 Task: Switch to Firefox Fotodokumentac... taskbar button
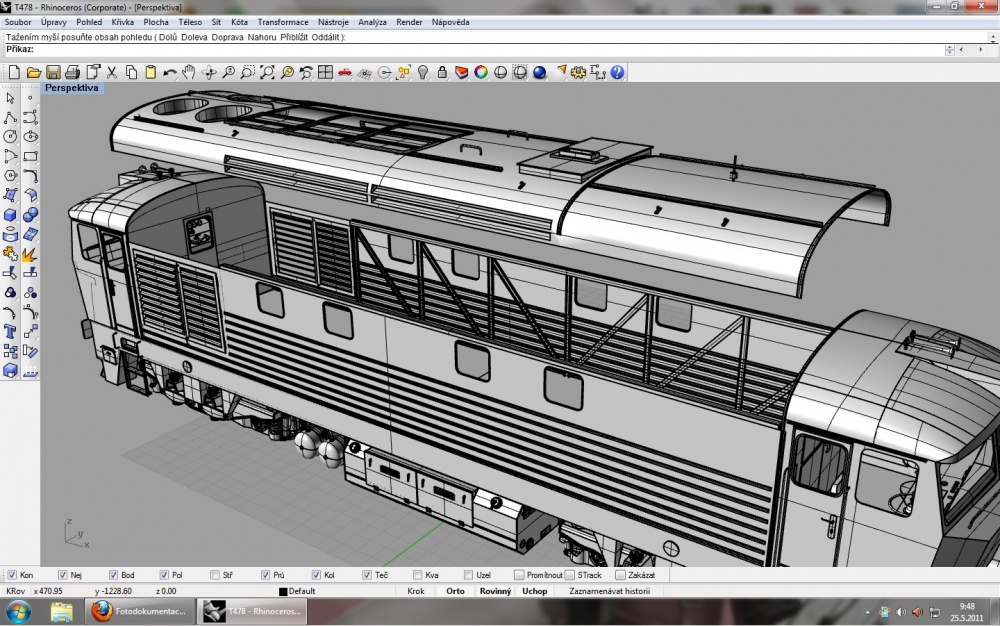(x=140, y=611)
